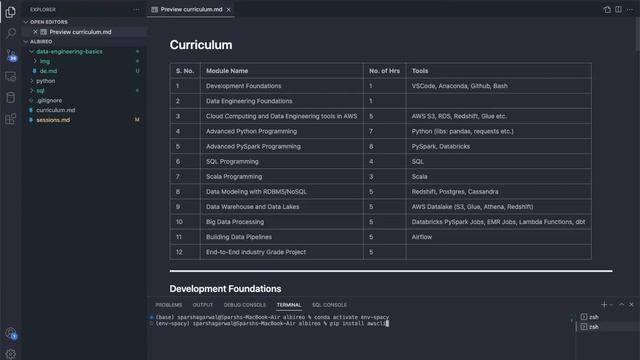640x360 pixels.
Task: Open the sessions.md file
Action: pos(53,120)
